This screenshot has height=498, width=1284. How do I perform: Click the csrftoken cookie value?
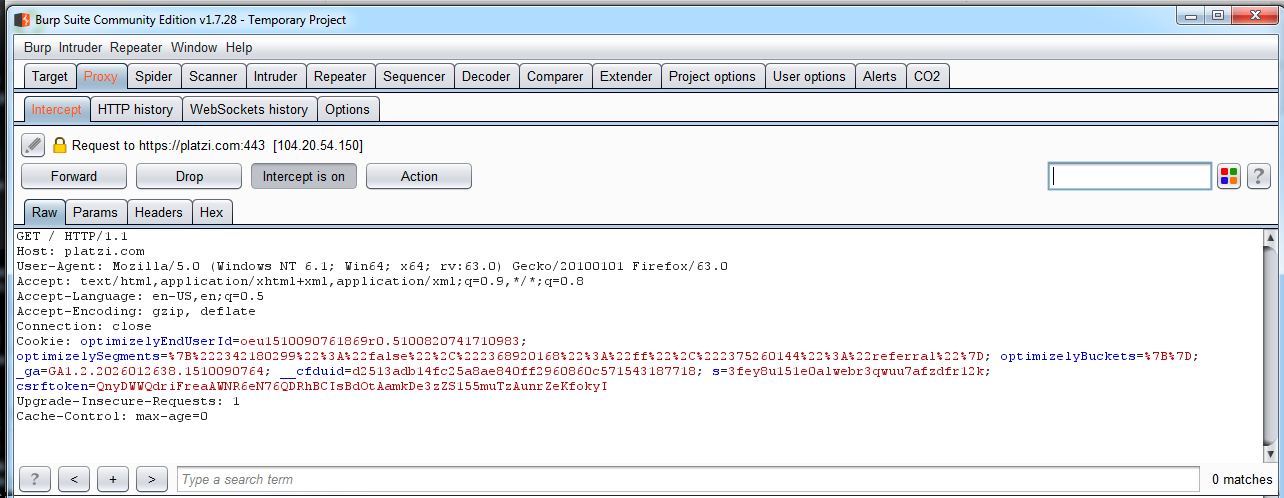[x=348, y=386]
